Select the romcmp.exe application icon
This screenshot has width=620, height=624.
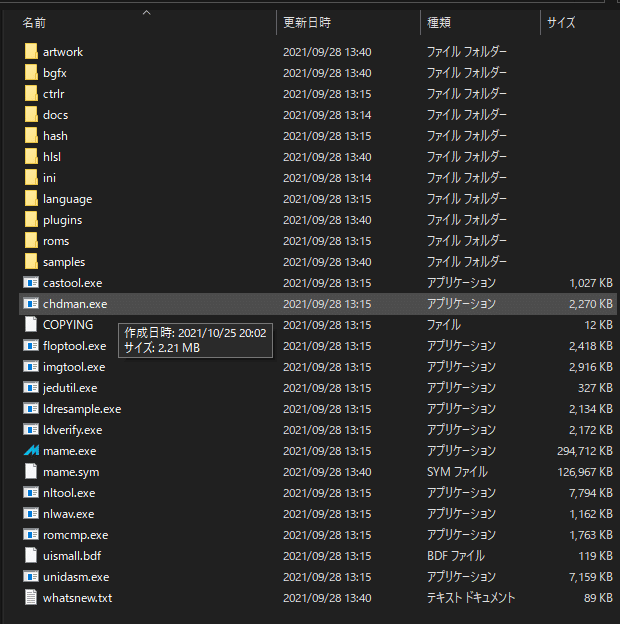click(31, 534)
